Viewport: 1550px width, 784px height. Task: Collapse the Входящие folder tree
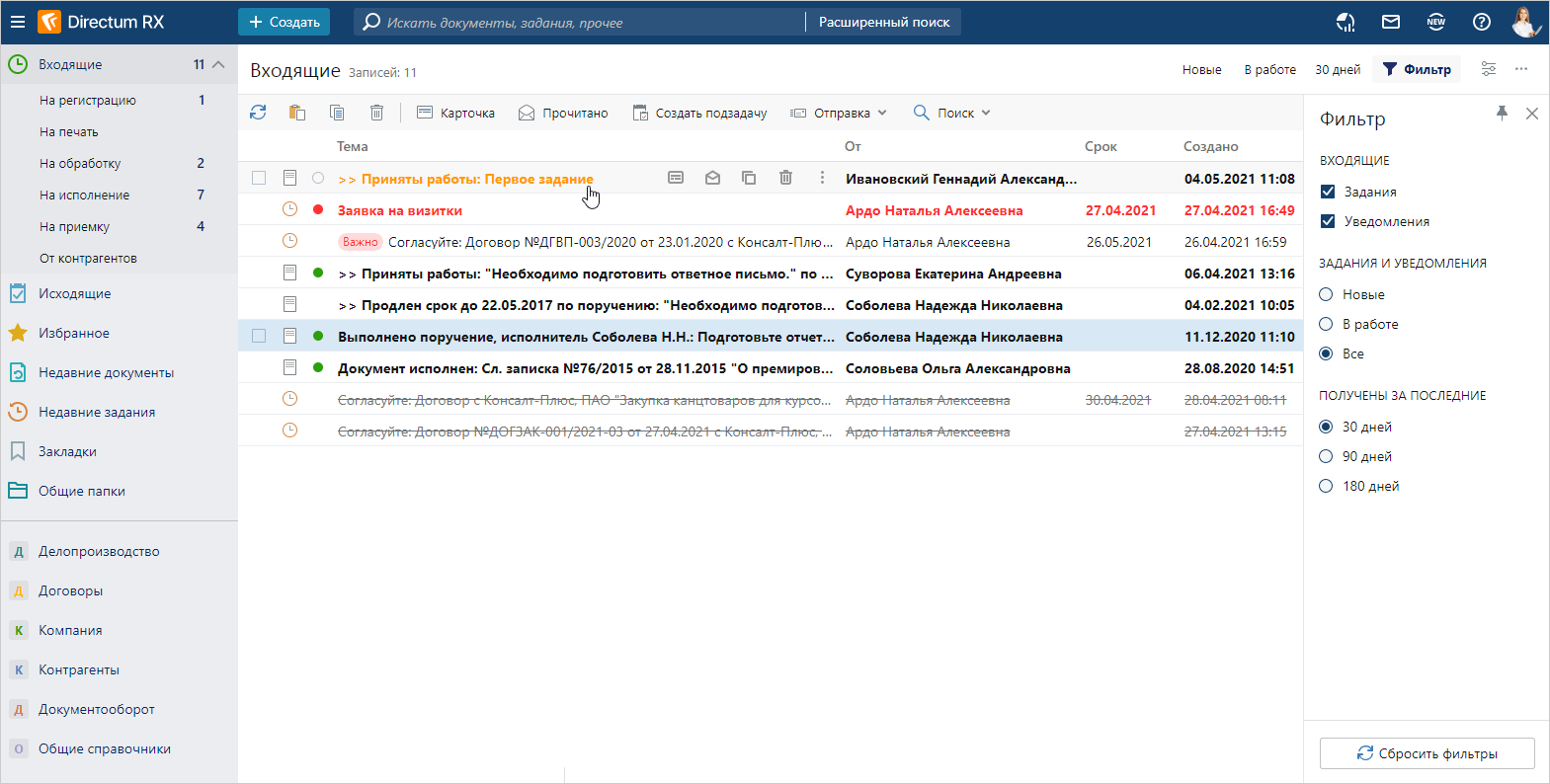point(218,64)
